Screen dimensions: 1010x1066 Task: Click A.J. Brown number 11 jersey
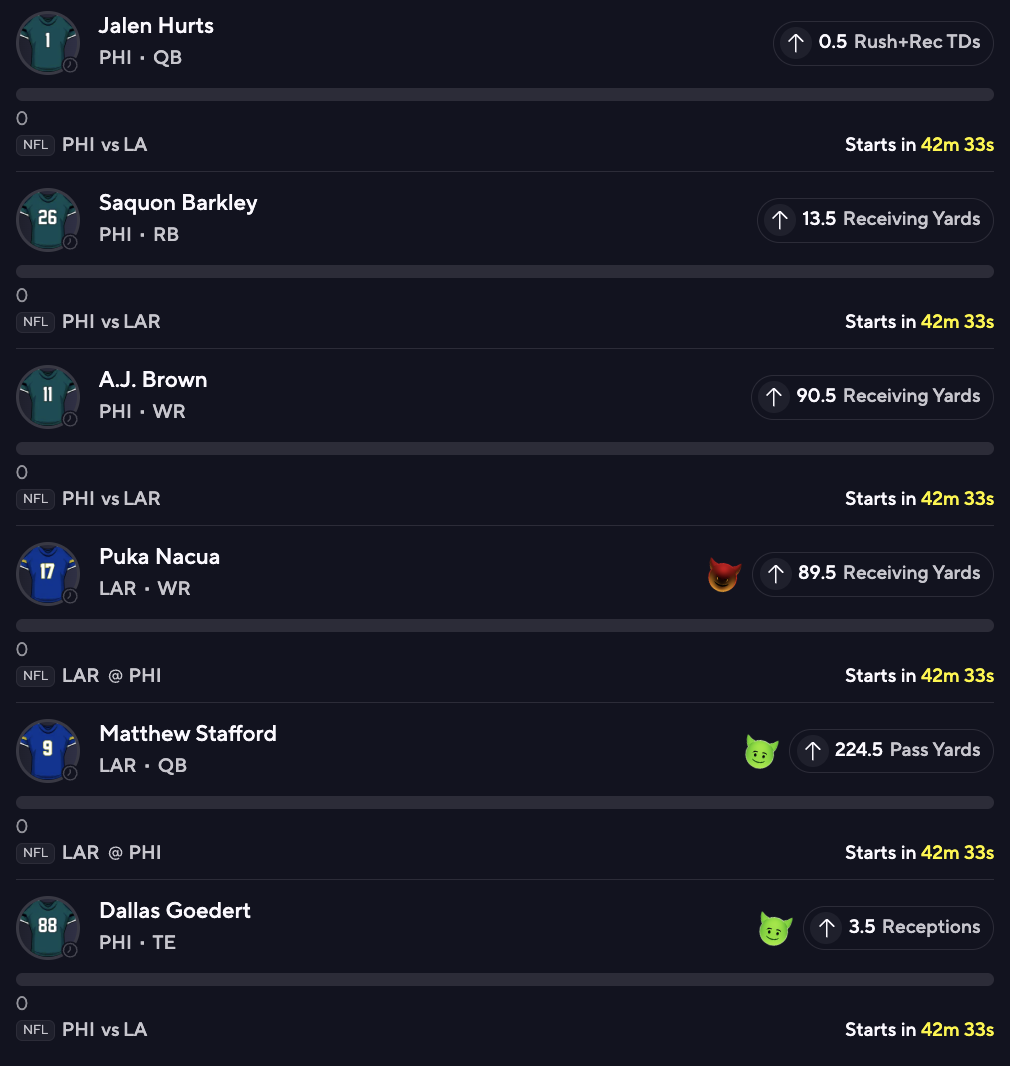point(48,396)
